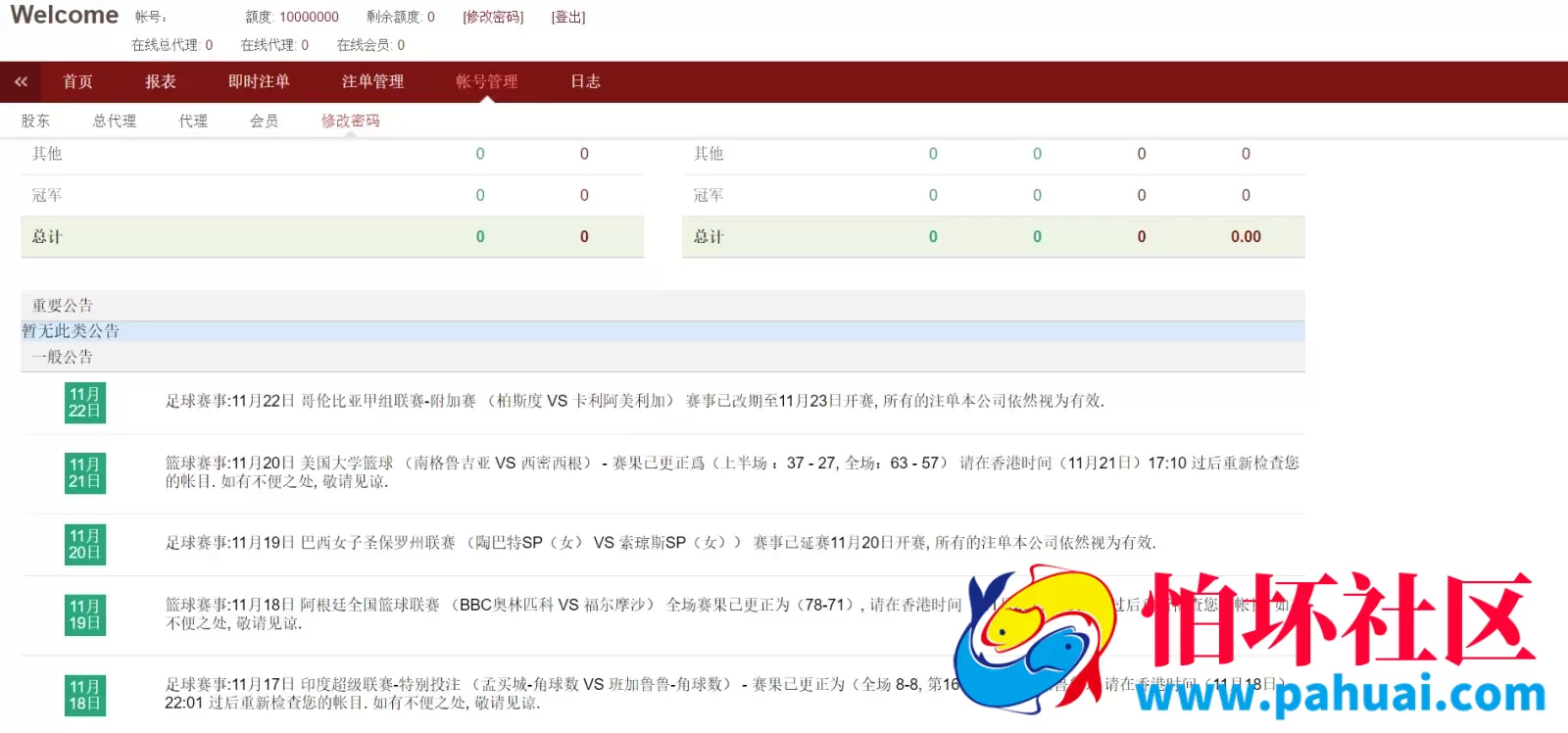Open the 报表 menu

[161, 82]
